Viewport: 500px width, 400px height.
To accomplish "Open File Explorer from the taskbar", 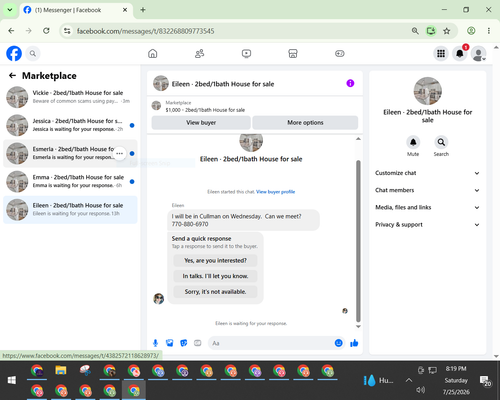I will [x=61, y=370].
